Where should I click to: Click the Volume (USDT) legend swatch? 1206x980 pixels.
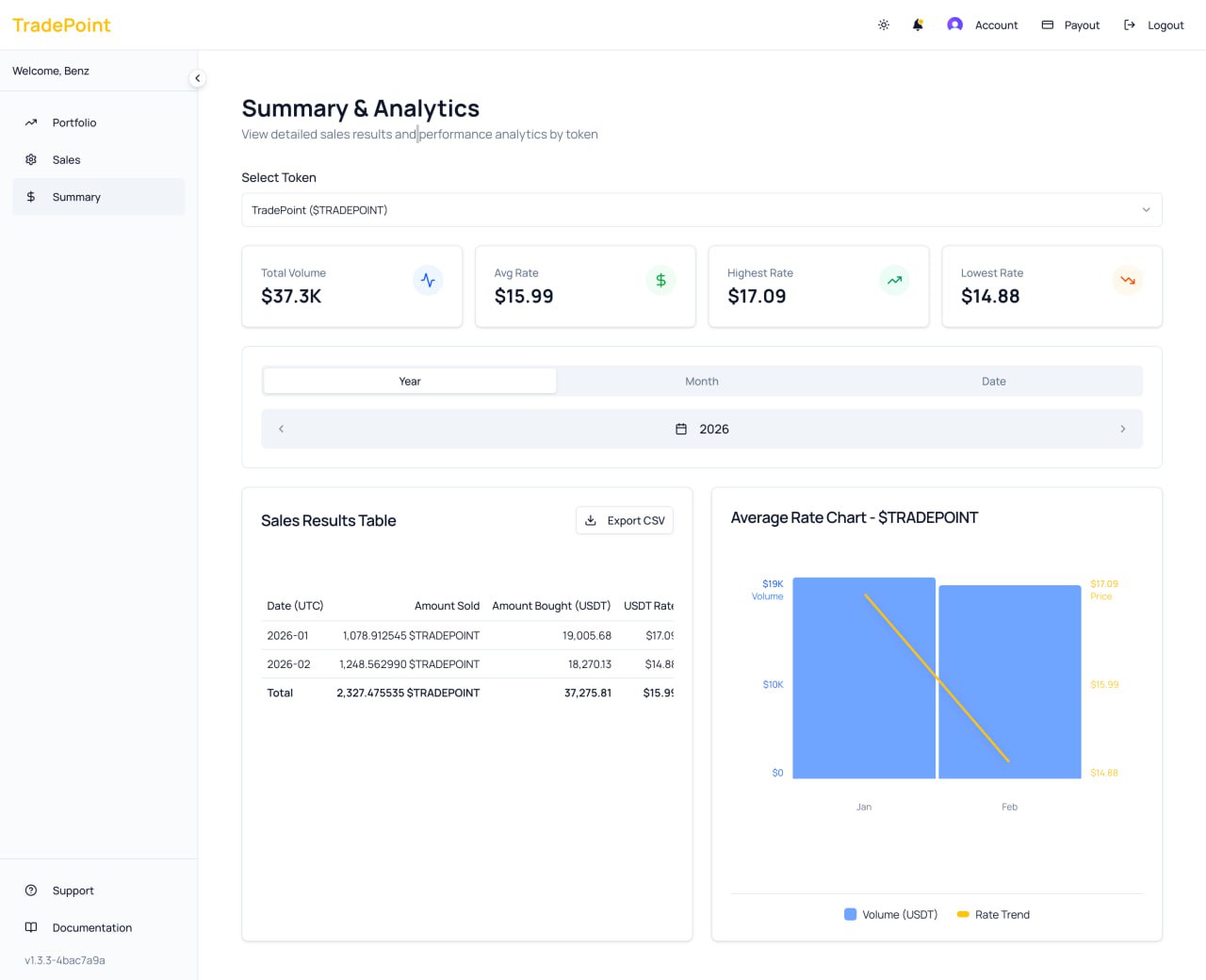coord(850,914)
